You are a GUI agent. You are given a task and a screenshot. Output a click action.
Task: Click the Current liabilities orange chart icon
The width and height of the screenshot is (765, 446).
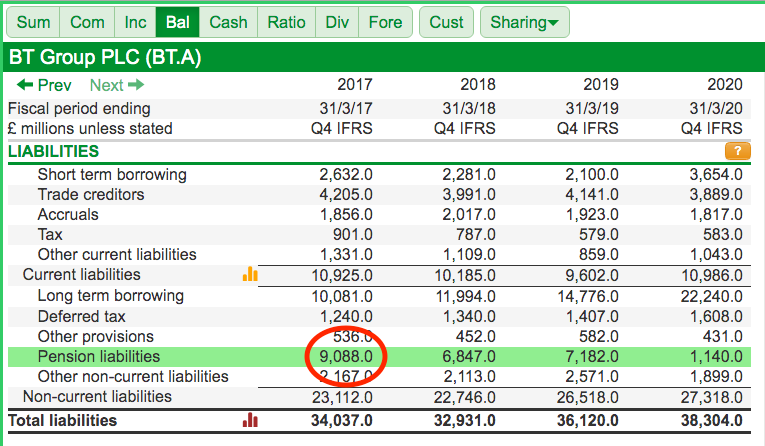[250, 274]
